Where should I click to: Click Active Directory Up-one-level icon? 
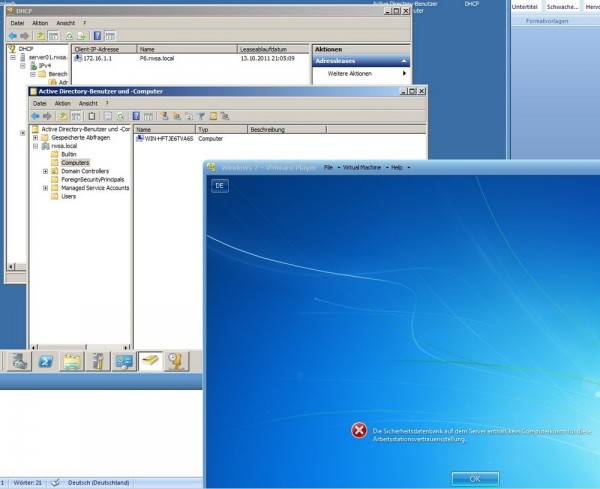[63, 116]
